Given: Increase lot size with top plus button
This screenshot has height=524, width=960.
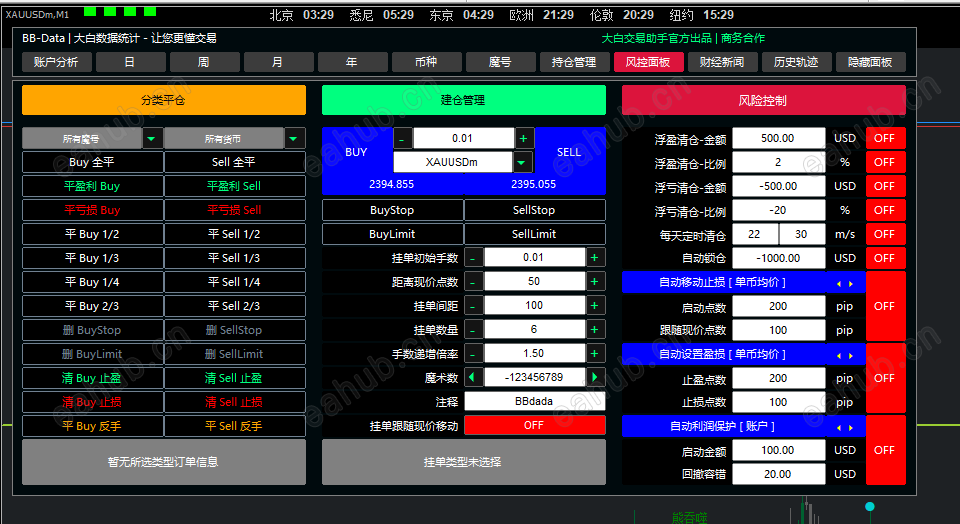Looking at the screenshot, I should (x=523, y=138).
